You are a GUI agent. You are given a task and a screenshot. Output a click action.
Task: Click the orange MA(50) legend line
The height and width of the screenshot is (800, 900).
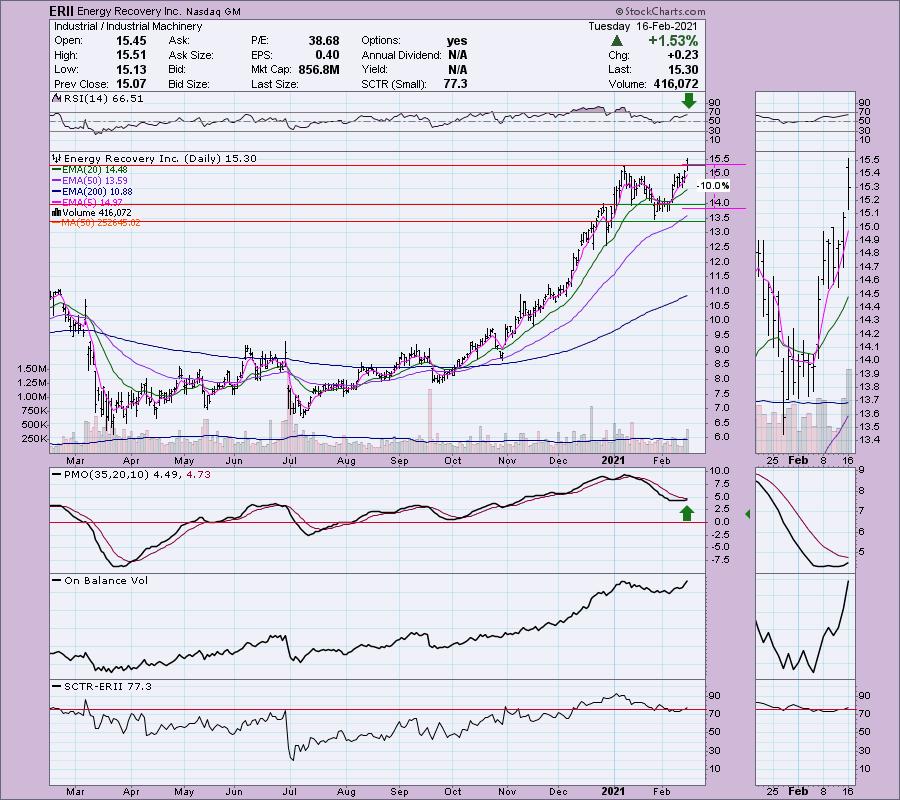[x=56, y=223]
